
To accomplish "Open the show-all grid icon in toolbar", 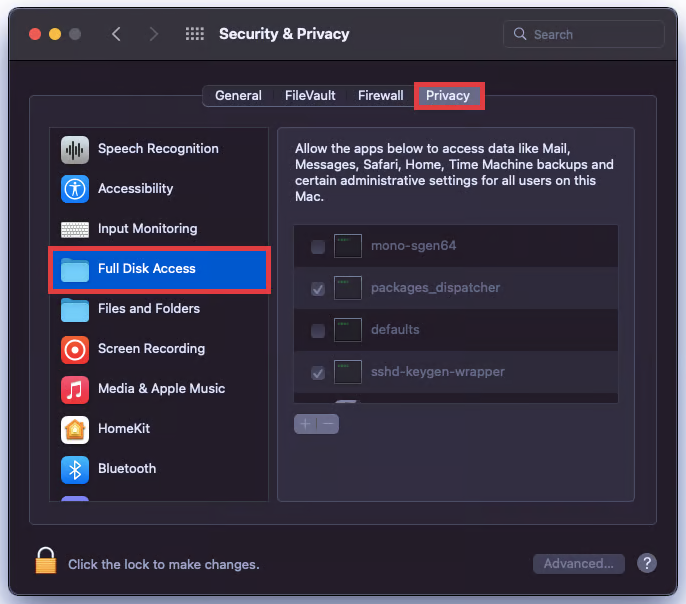I will (195, 34).
